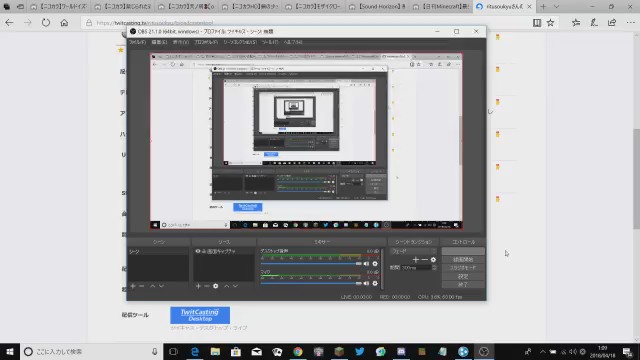The width and height of the screenshot is (640, 360).
Task: Move source up in Sources panel
Action: click(x=227, y=286)
